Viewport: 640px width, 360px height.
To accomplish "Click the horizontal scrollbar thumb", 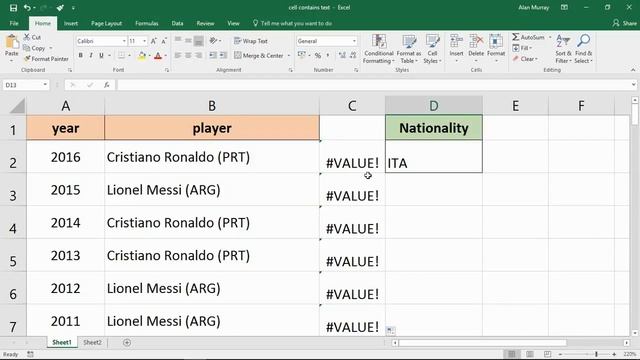I will [483, 343].
